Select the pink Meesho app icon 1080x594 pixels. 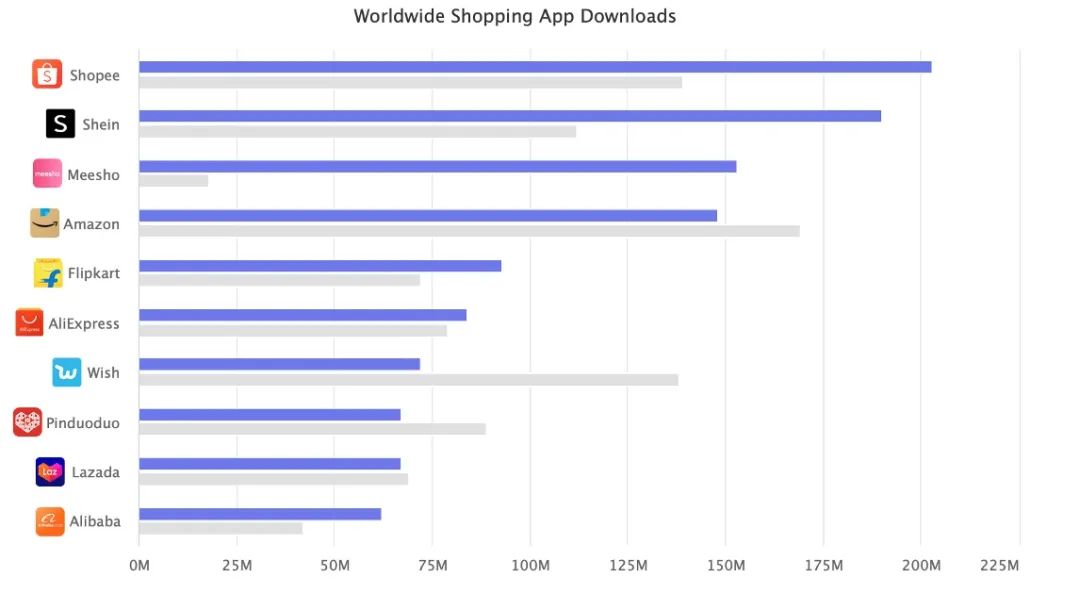[x=47, y=174]
